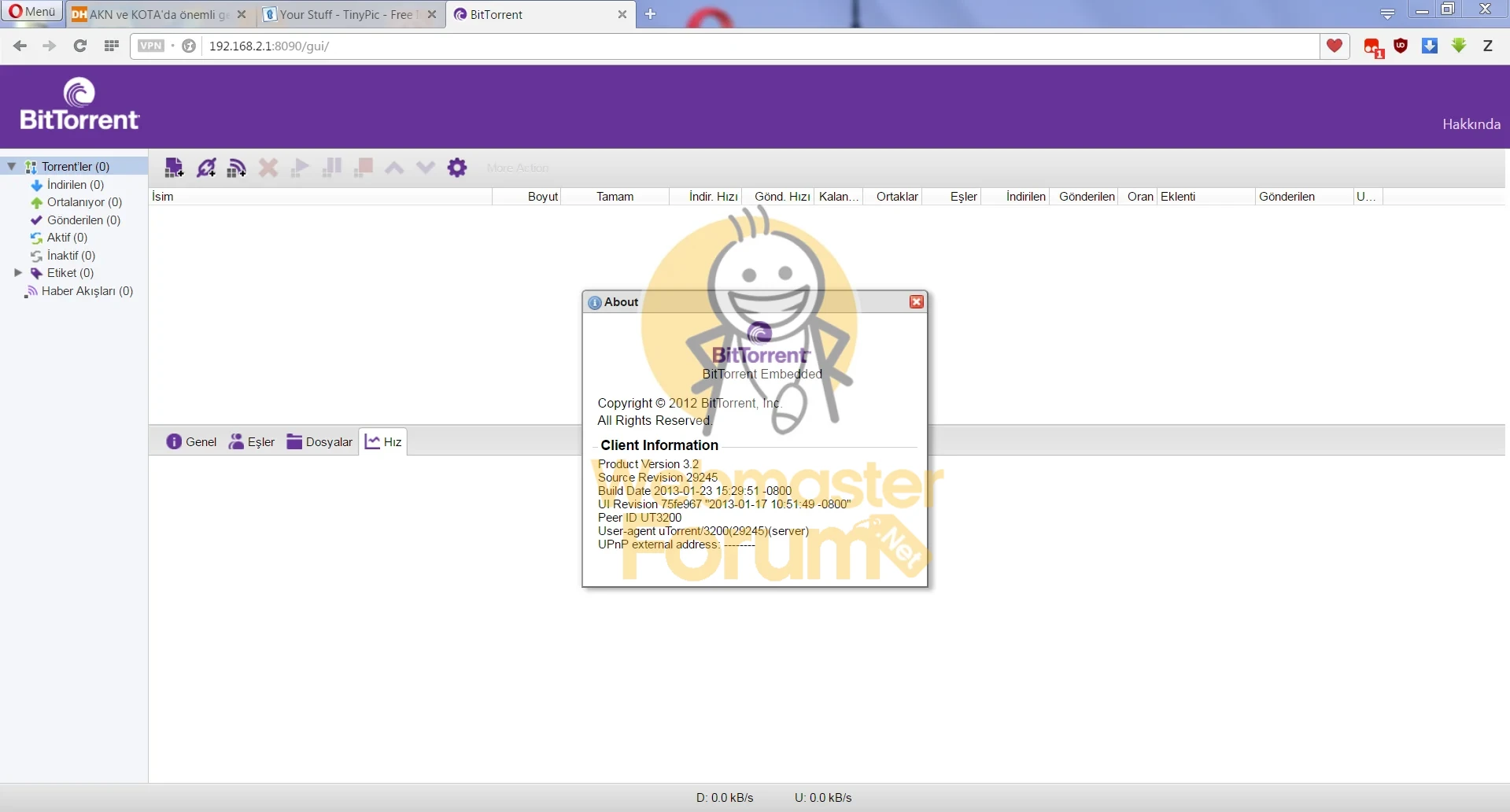Click the upload speed status U: 0.0 kB/s
Screen dimensions: 1510x812
point(823,797)
